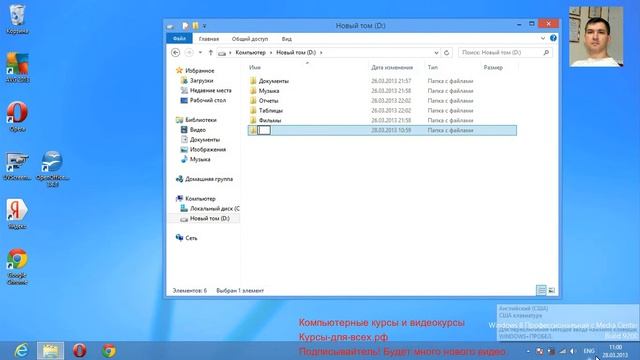
Task: Open Загрузки in navigation pane
Action: point(201,80)
